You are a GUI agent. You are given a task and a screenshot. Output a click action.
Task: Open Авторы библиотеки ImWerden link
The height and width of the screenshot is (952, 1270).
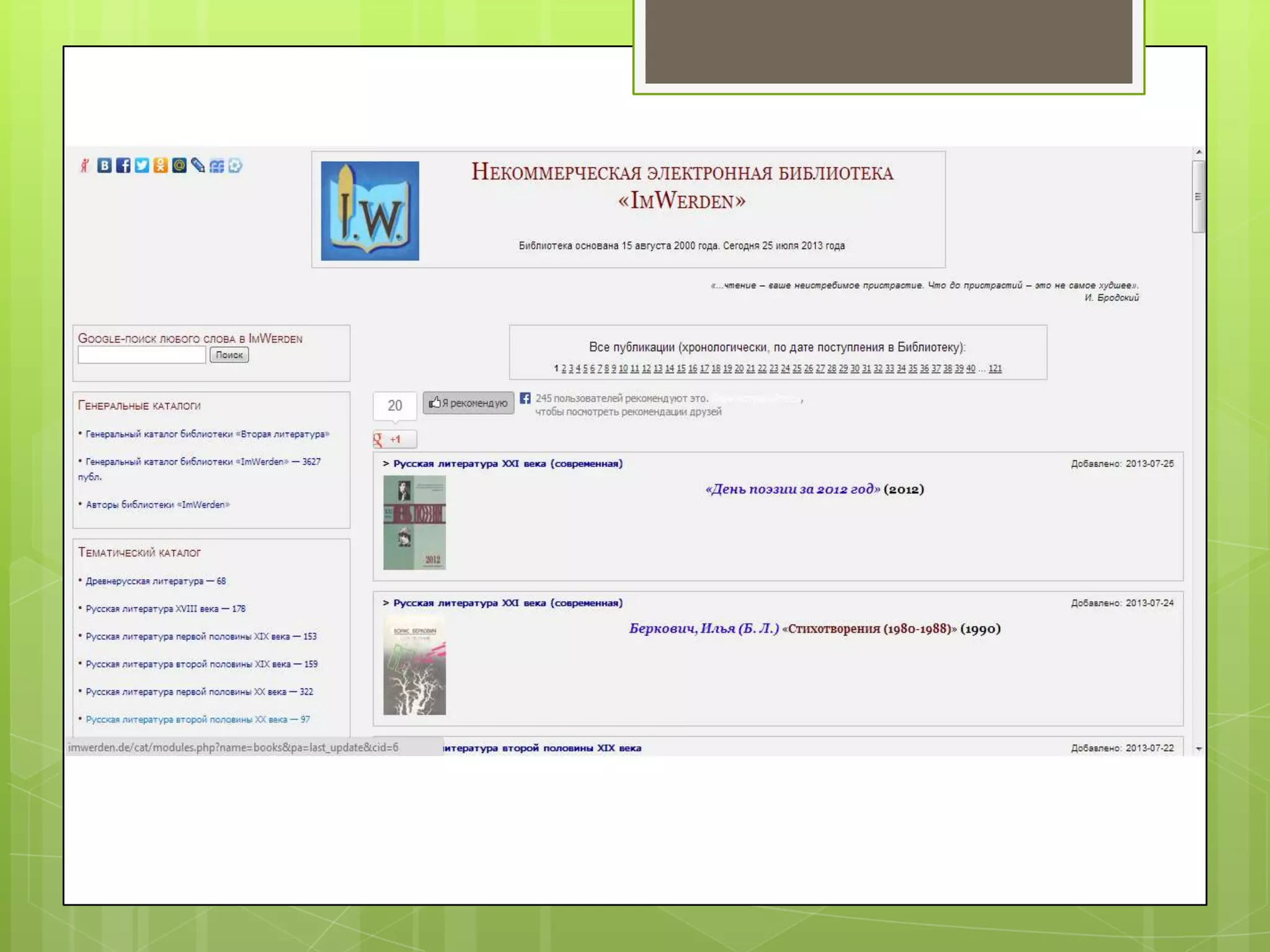[x=158, y=505]
